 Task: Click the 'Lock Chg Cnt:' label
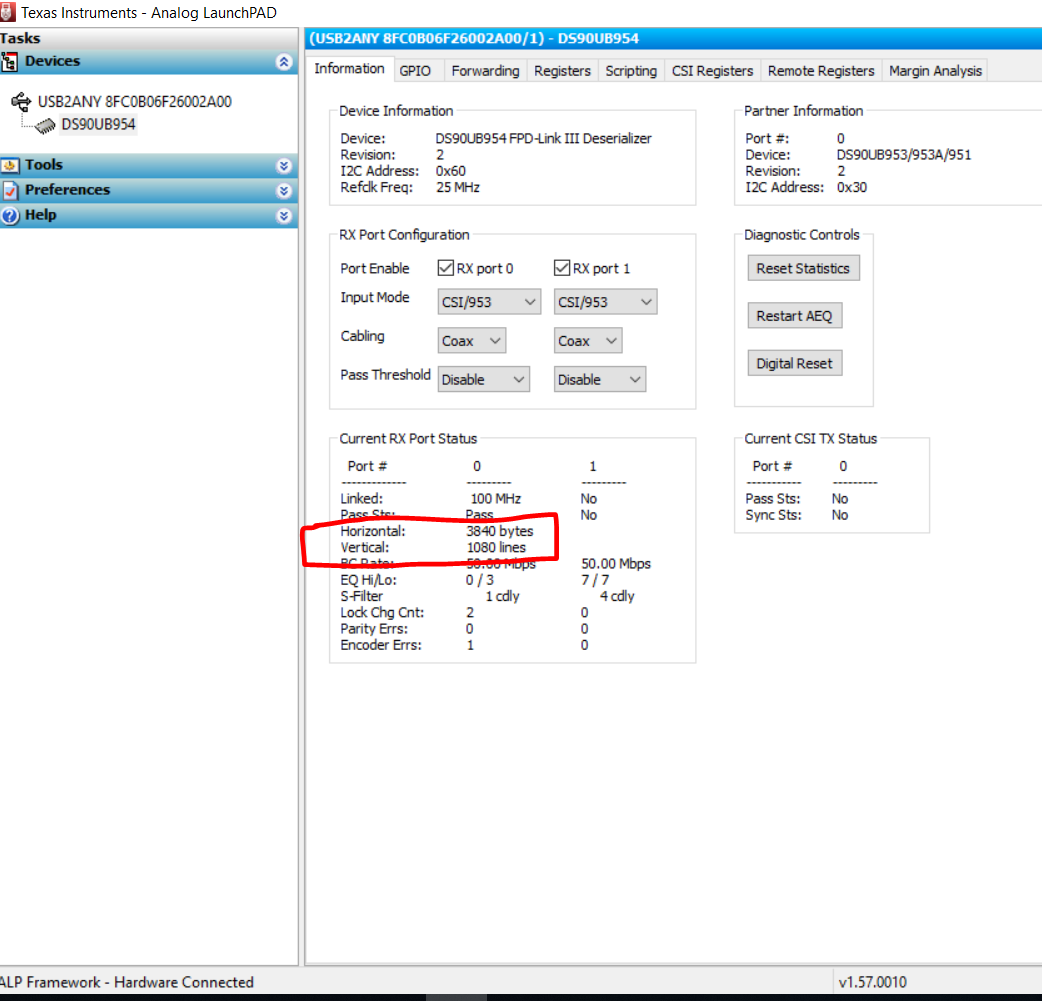[x=382, y=613]
